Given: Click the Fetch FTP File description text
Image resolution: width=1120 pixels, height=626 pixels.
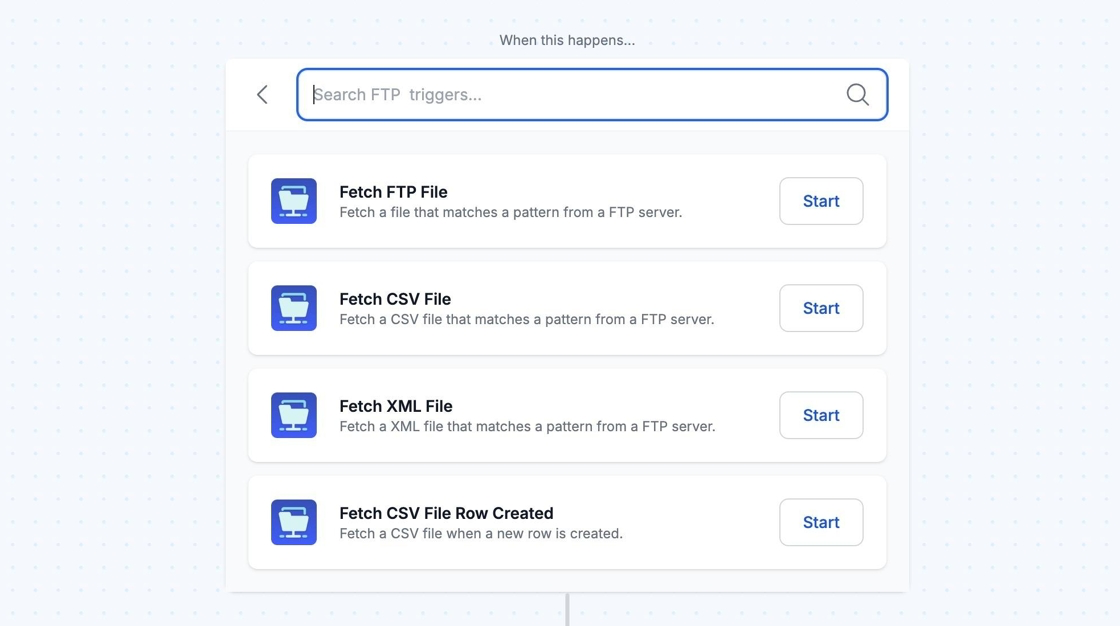Looking at the screenshot, I should pyautogui.click(x=510, y=212).
